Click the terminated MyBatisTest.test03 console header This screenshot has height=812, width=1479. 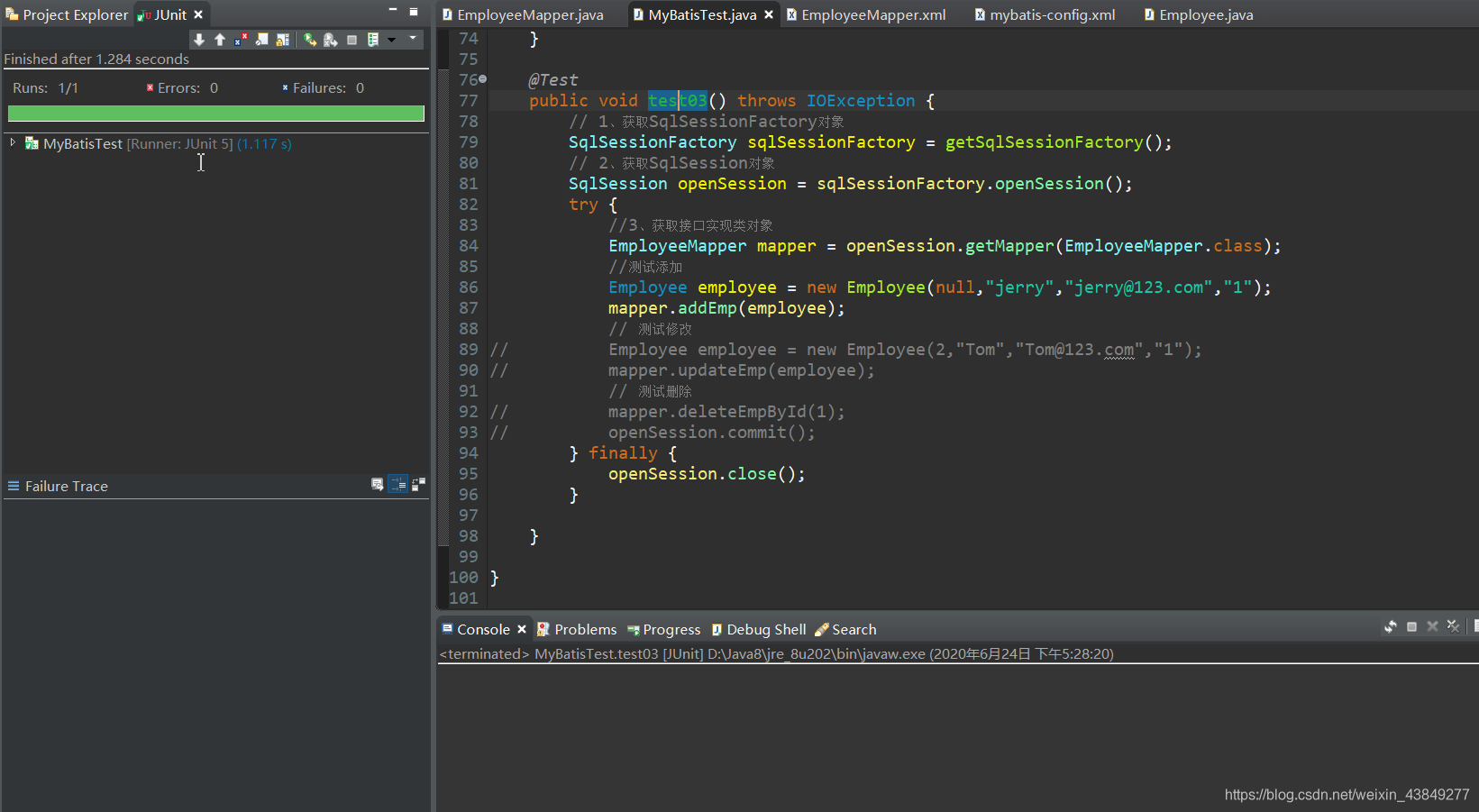point(777,653)
